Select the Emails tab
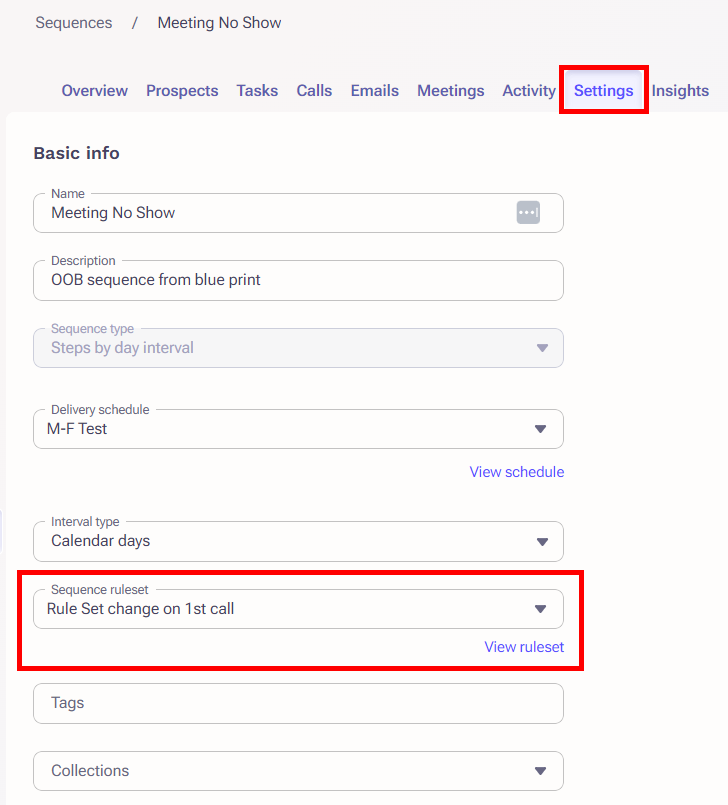Image resolution: width=728 pixels, height=805 pixels. (375, 90)
